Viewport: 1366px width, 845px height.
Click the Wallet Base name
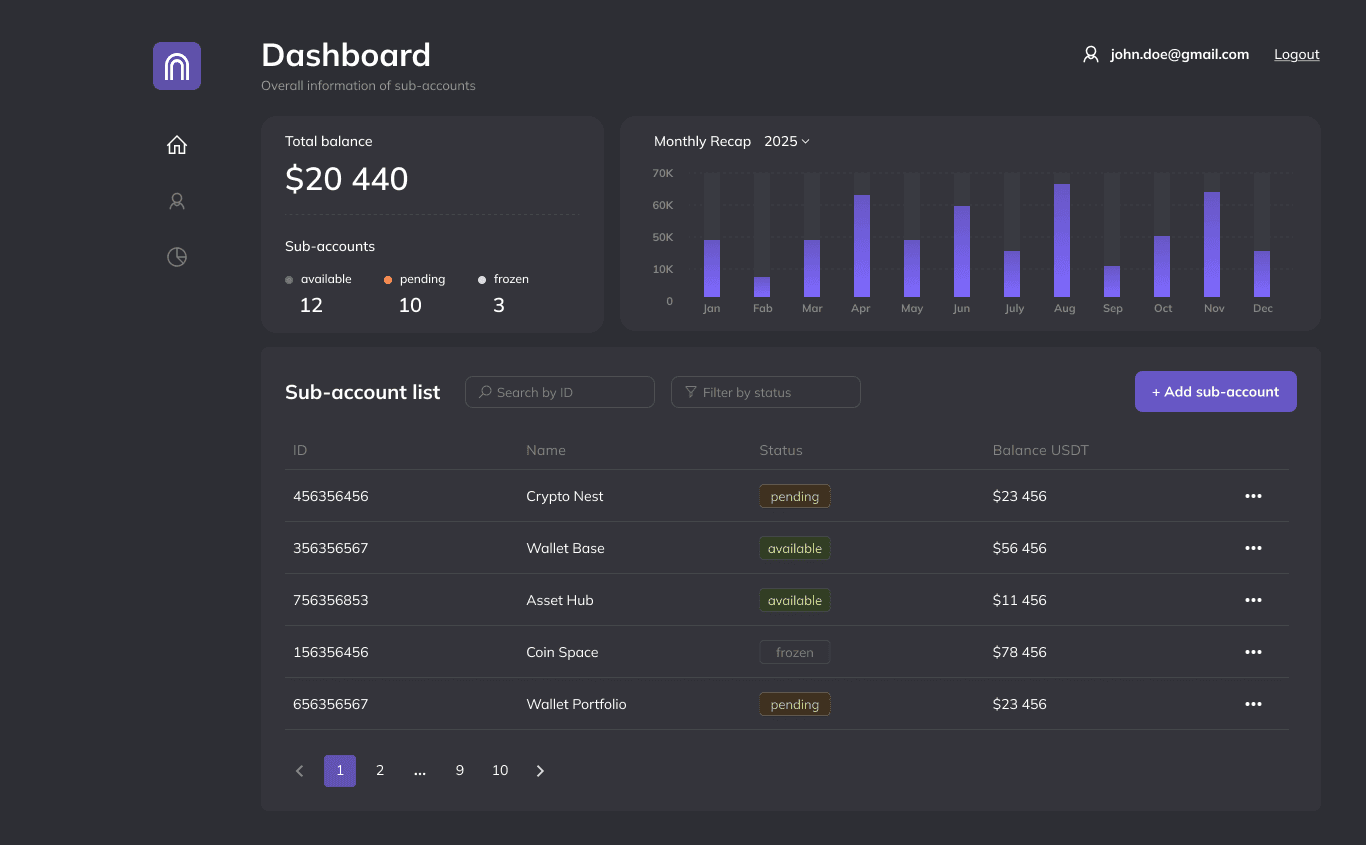pos(566,548)
